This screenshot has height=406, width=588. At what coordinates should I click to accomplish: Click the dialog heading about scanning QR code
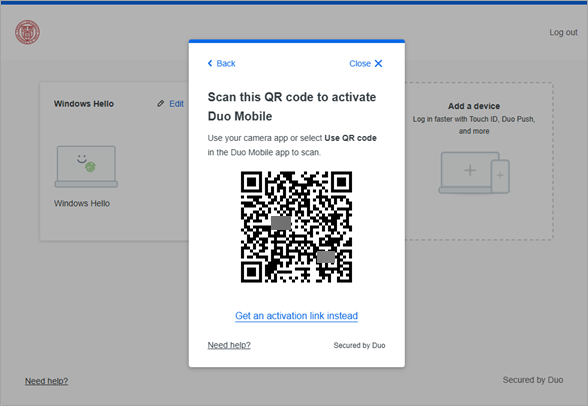coord(292,106)
